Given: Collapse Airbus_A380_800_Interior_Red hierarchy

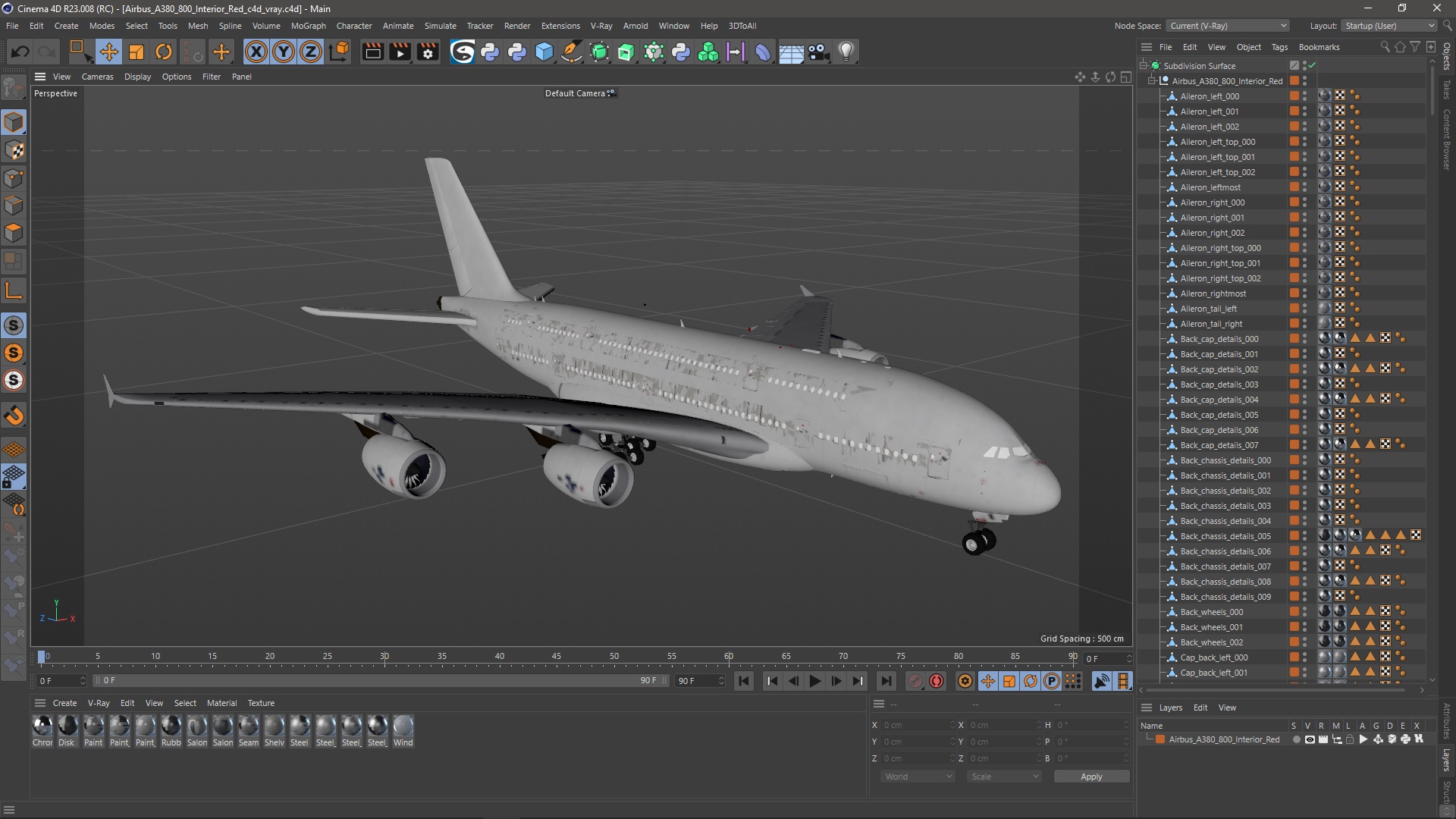Looking at the screenshot, I should pyautogui.click(x=1152, y=81).
